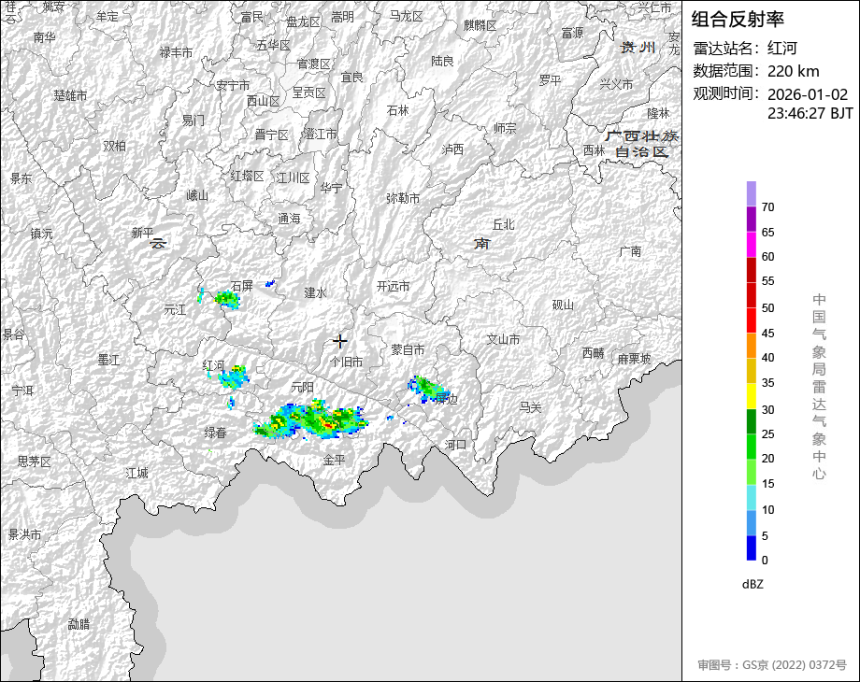
Task: Click the 石屏 map label
Action: pyautogui.click(x=241, y=286)
